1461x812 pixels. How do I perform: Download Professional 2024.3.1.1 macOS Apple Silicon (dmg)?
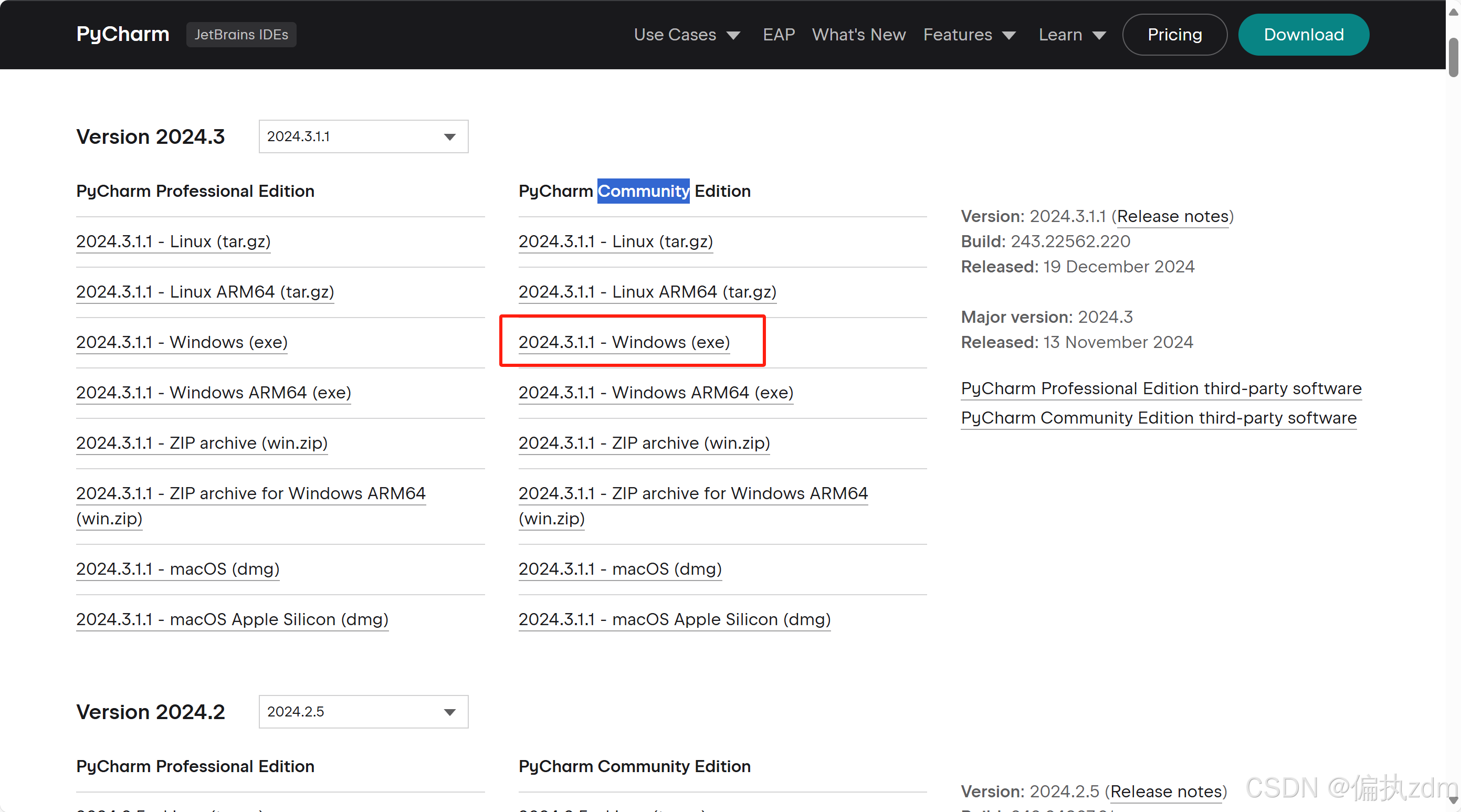[233, 619]
